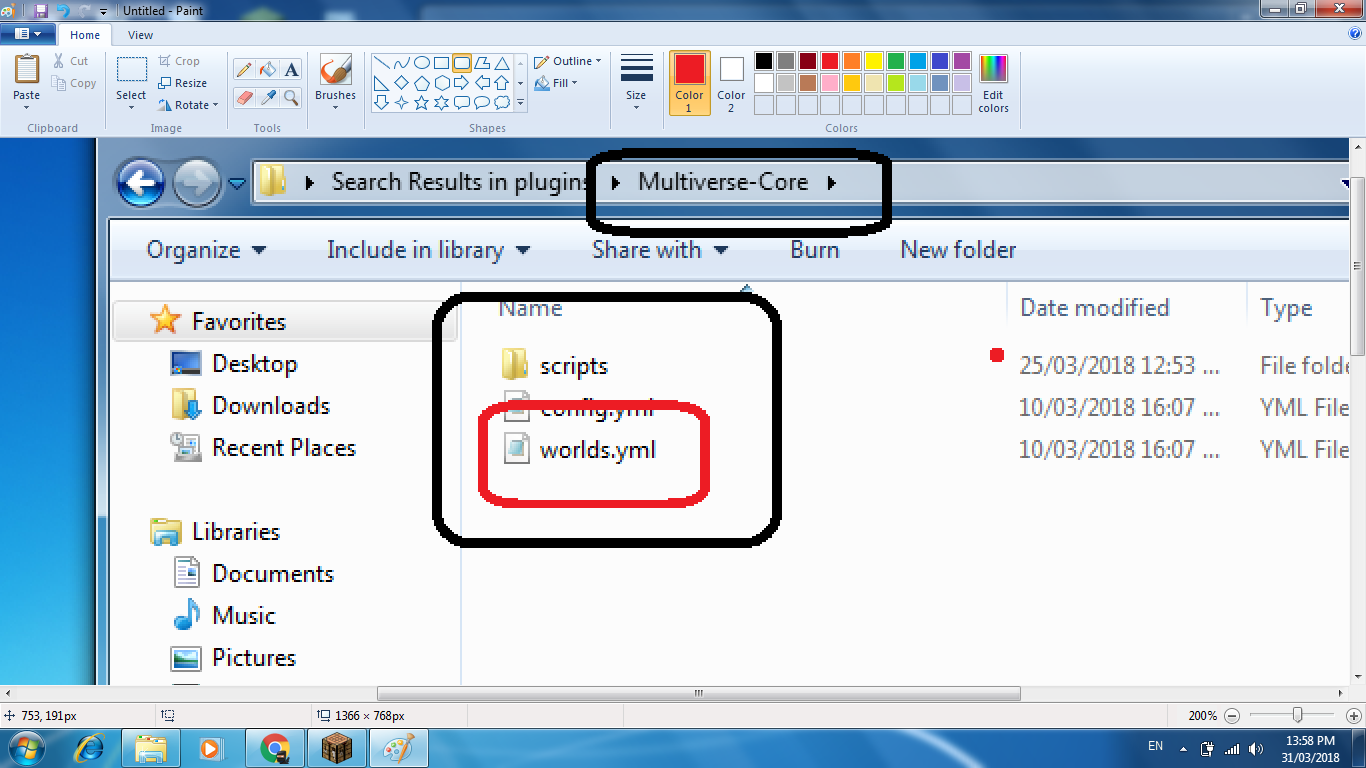1366x768 pixels.
Task: Choose the green color swatch
Action: (895, 62)
